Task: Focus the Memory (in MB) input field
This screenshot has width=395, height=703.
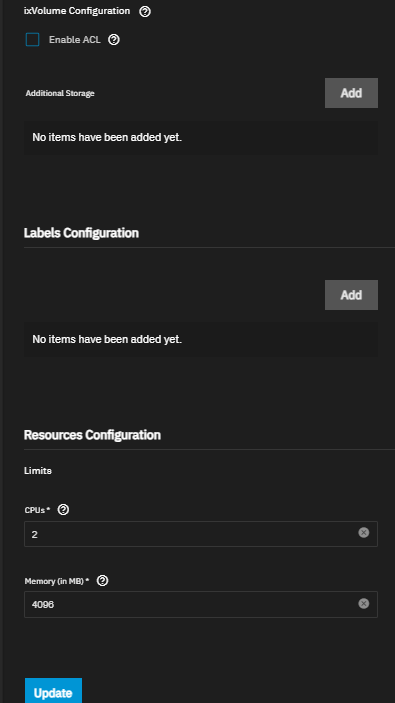Action: pyautogui.click(x=201, y=604)
